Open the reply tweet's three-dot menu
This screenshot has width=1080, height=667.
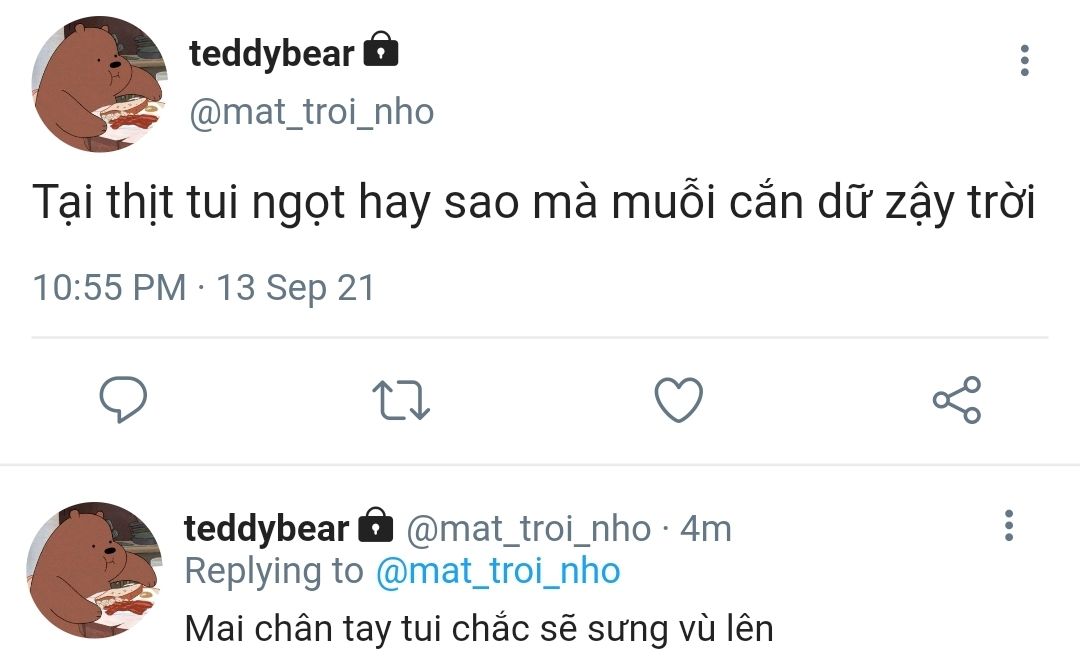click(x=1008, y=526)
